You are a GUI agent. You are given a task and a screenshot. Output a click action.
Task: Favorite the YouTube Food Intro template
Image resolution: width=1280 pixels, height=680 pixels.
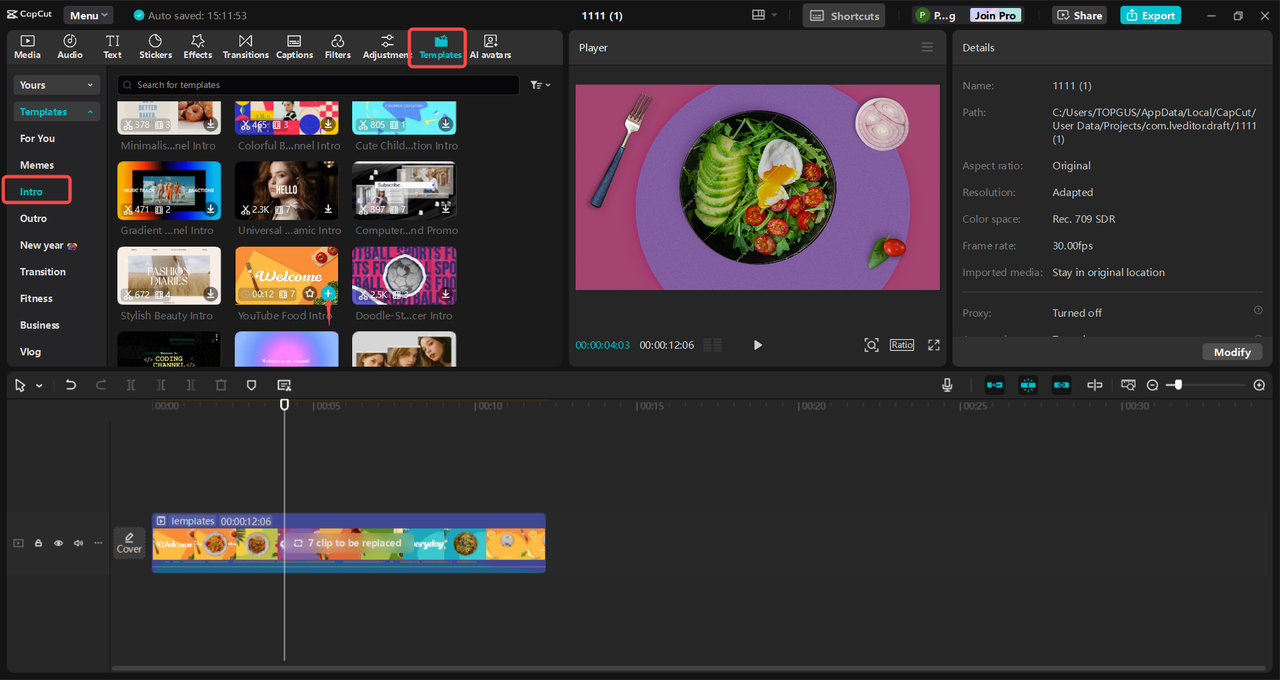tap(310, 294)
